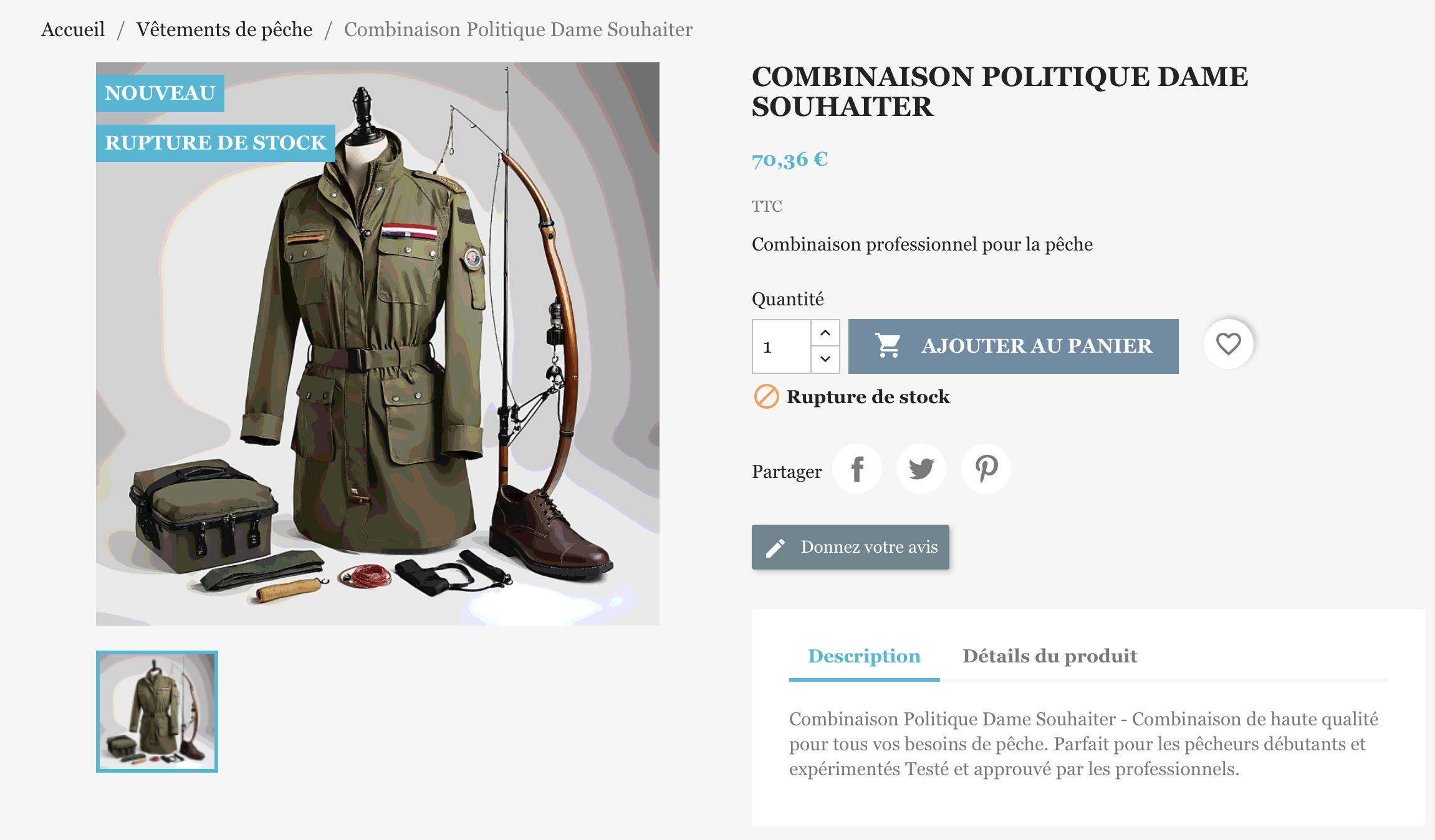
Task: Switch to Détails du produit tab
Action: [x=1050, y=656]
